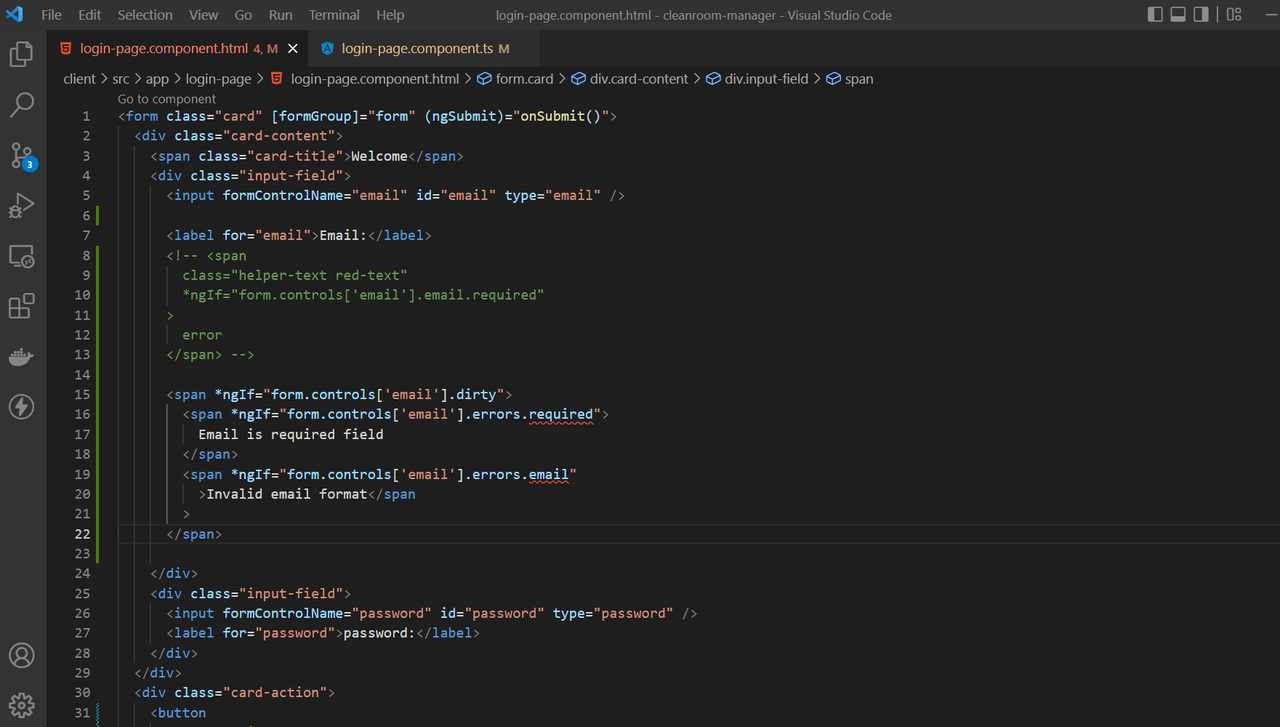Select span in breadcrumb
This screenshot has width=1280, height=727.
[x=859, y=79]
